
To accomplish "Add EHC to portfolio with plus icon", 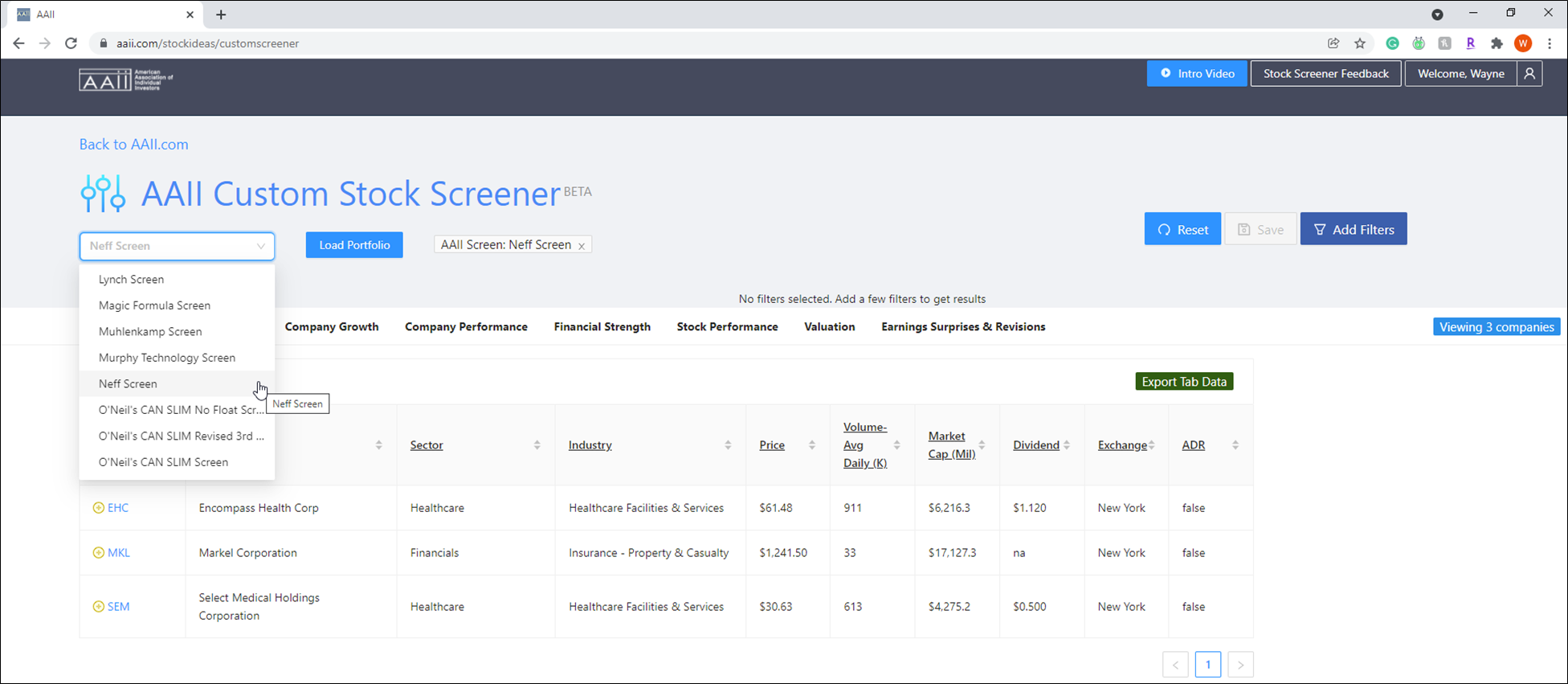I will 98,508.
